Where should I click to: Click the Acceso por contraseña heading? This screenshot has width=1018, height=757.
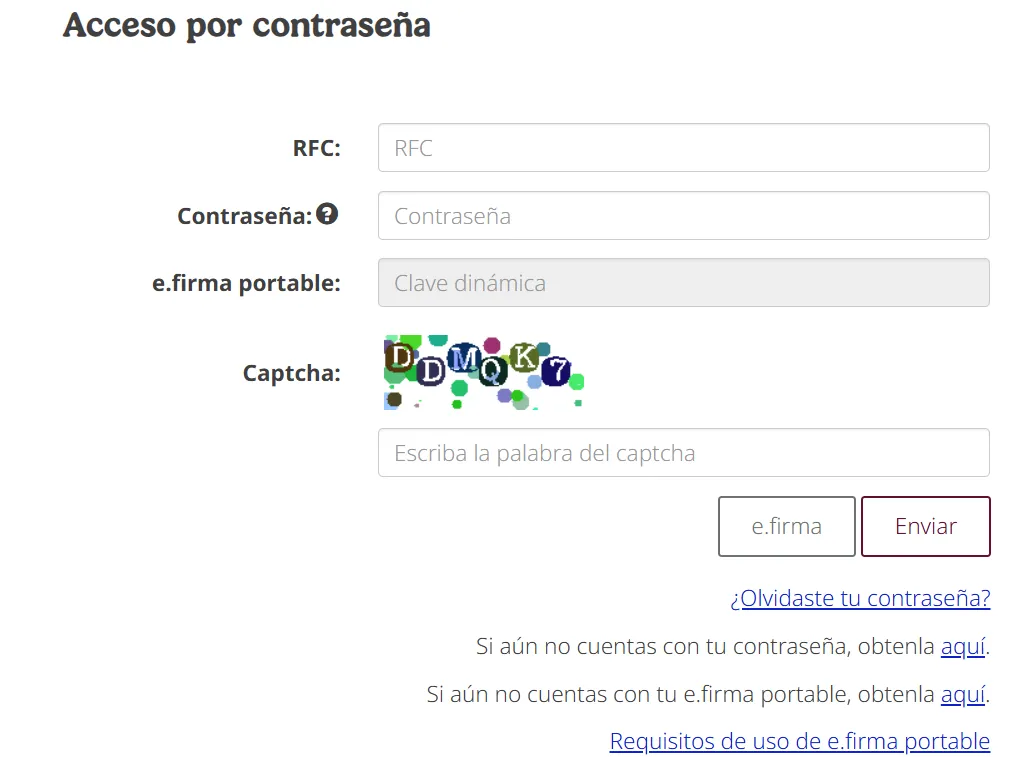(x=247, y=25)
